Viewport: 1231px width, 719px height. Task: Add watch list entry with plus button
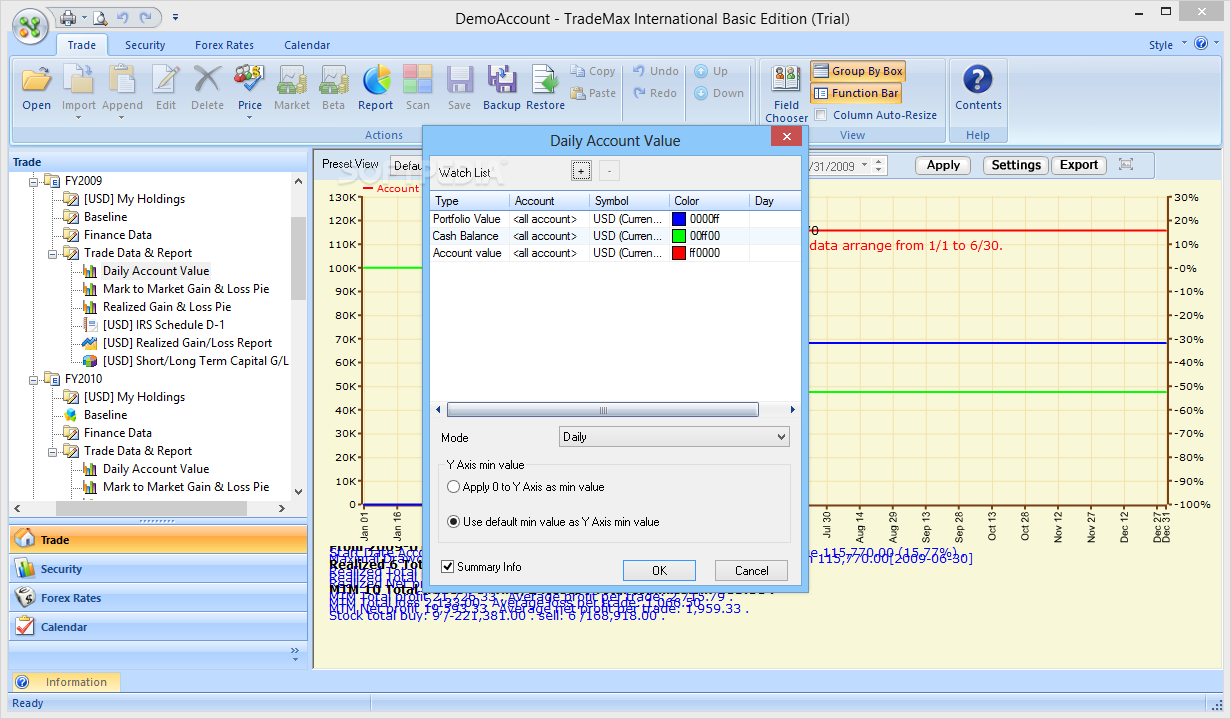[x=580, y=171]
